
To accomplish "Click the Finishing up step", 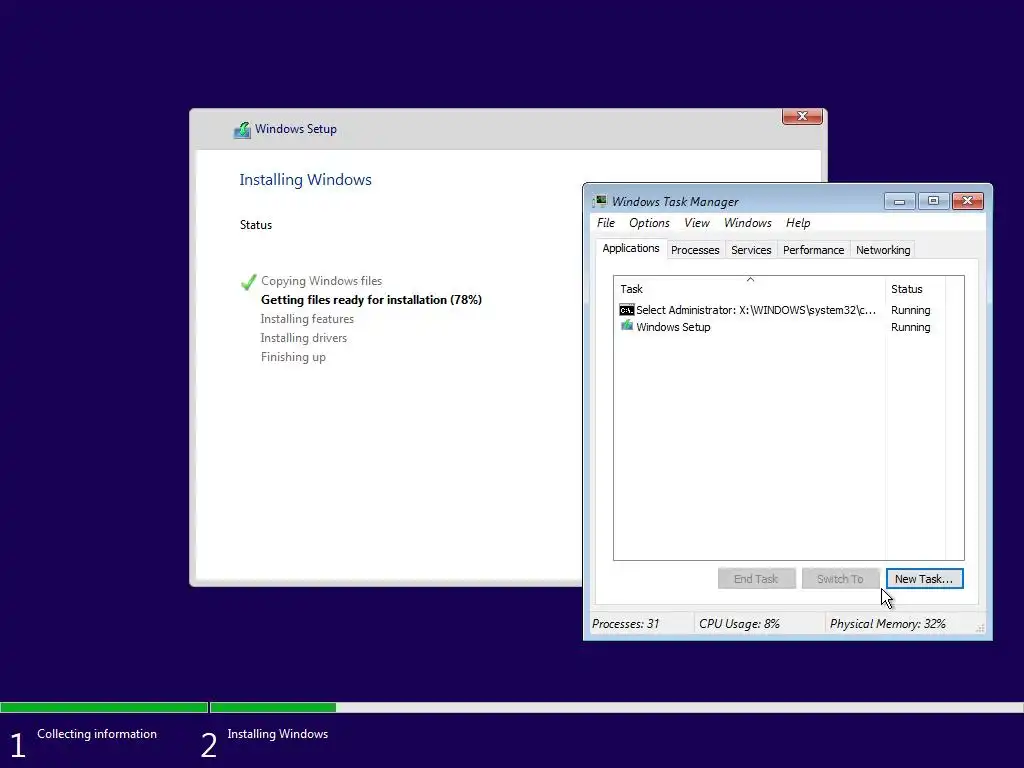I will tap(293, 357).
